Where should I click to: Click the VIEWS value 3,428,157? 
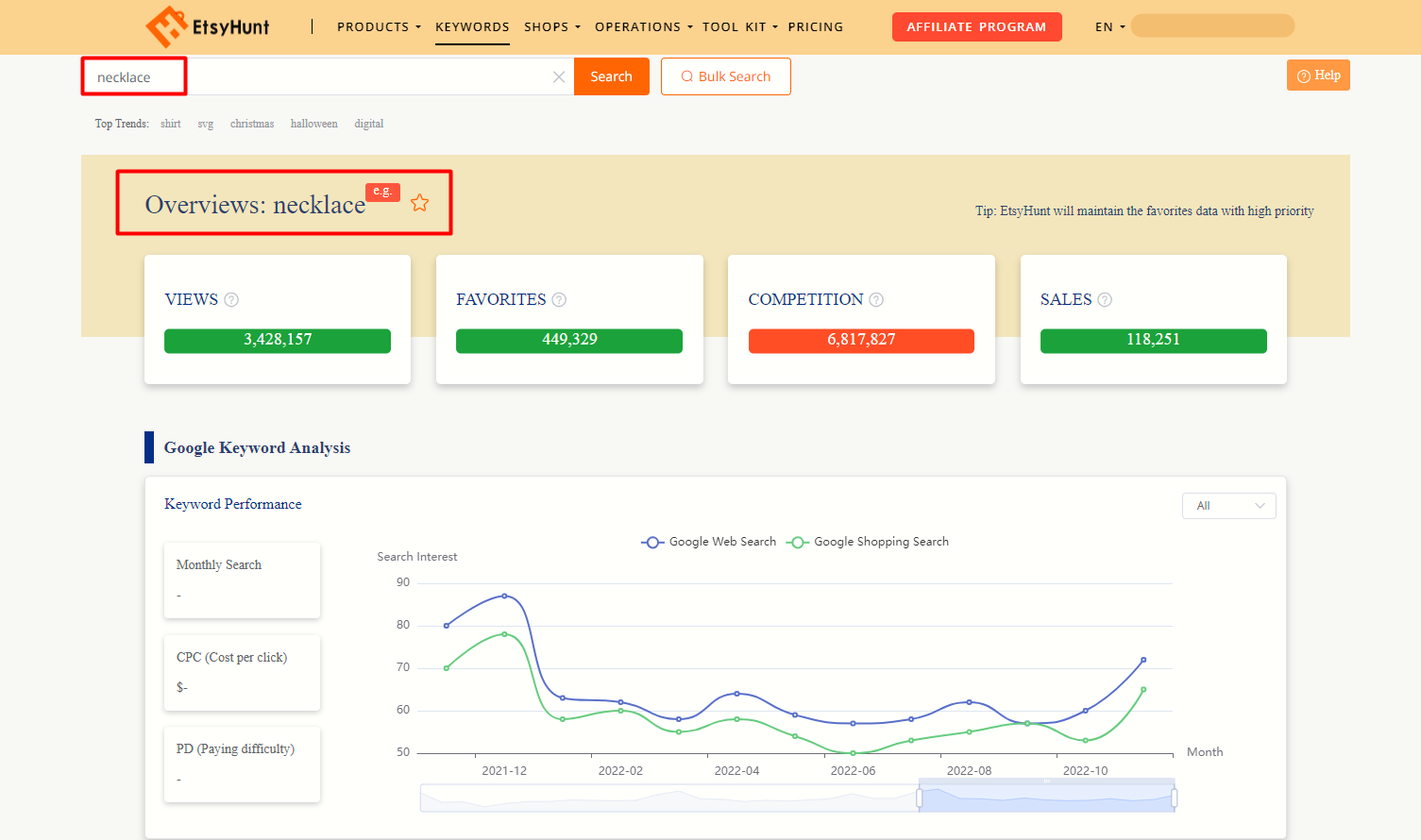point(278,341)
